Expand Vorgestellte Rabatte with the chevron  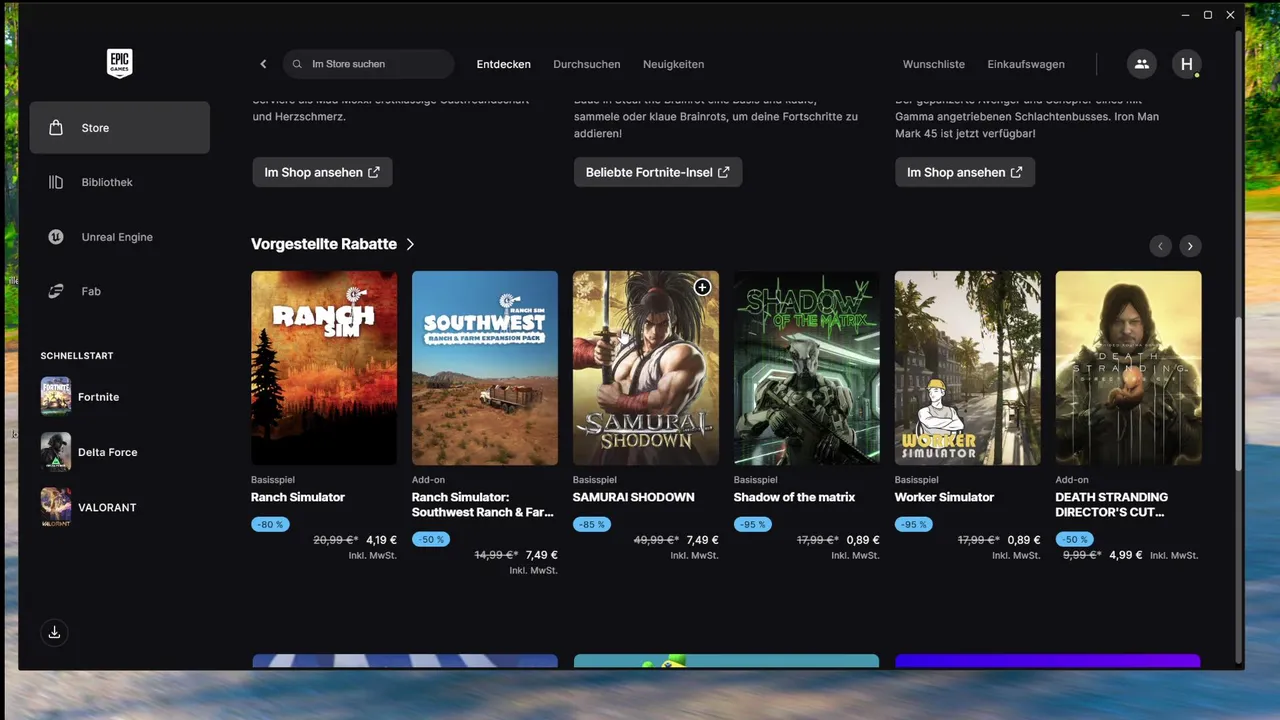pos(410,244)
